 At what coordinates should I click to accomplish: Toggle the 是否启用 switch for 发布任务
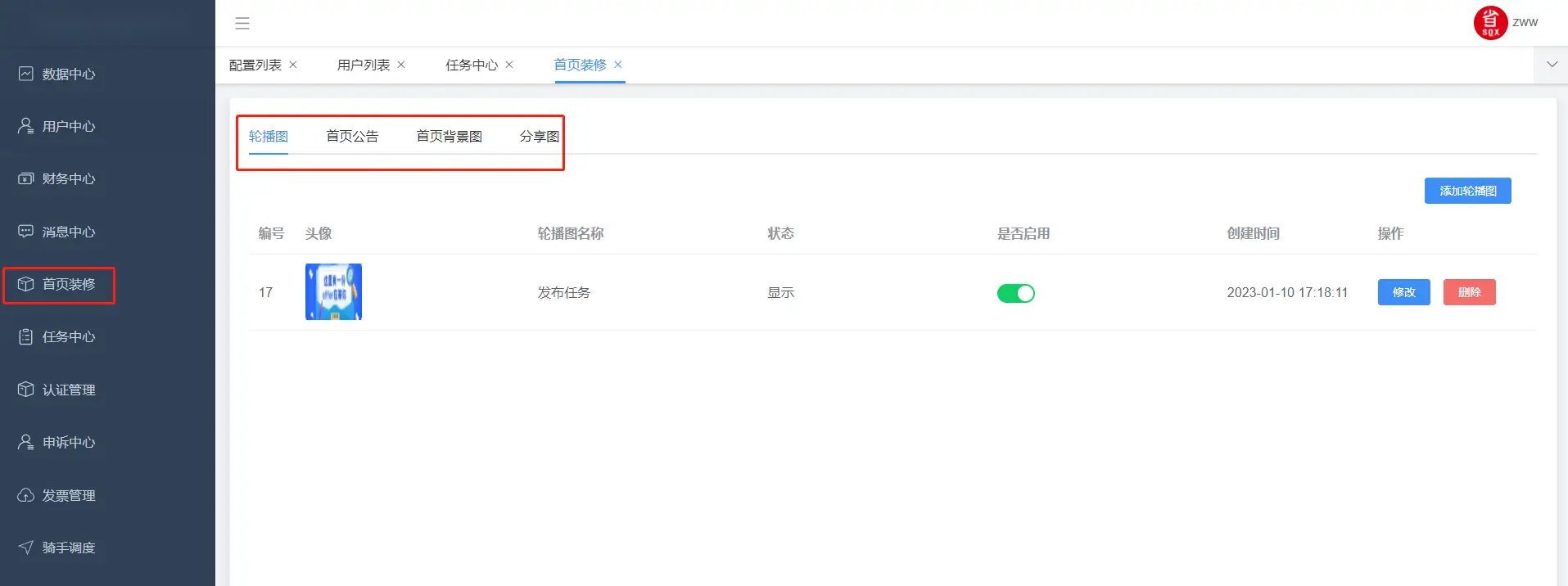pyautogui.click(x=1015, y=293)
